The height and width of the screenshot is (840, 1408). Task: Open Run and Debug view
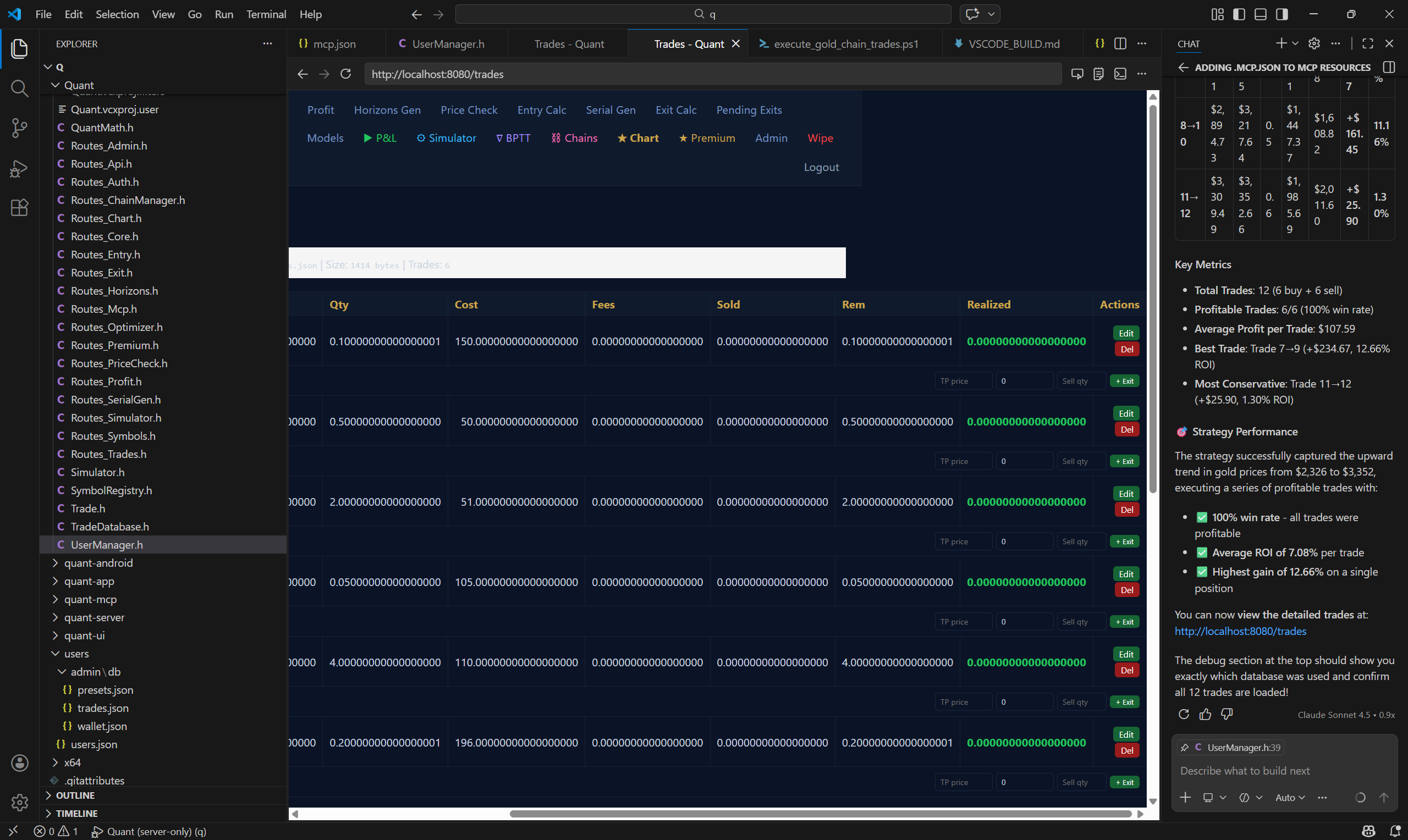(x=19, y=168)
